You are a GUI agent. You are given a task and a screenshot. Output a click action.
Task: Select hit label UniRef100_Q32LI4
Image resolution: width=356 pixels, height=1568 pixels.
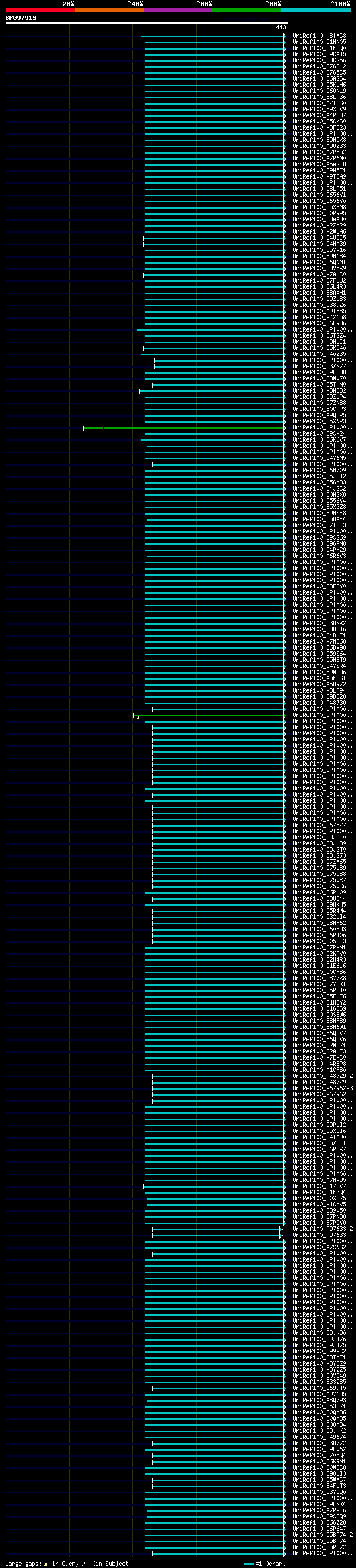click(x=319, y=917)
